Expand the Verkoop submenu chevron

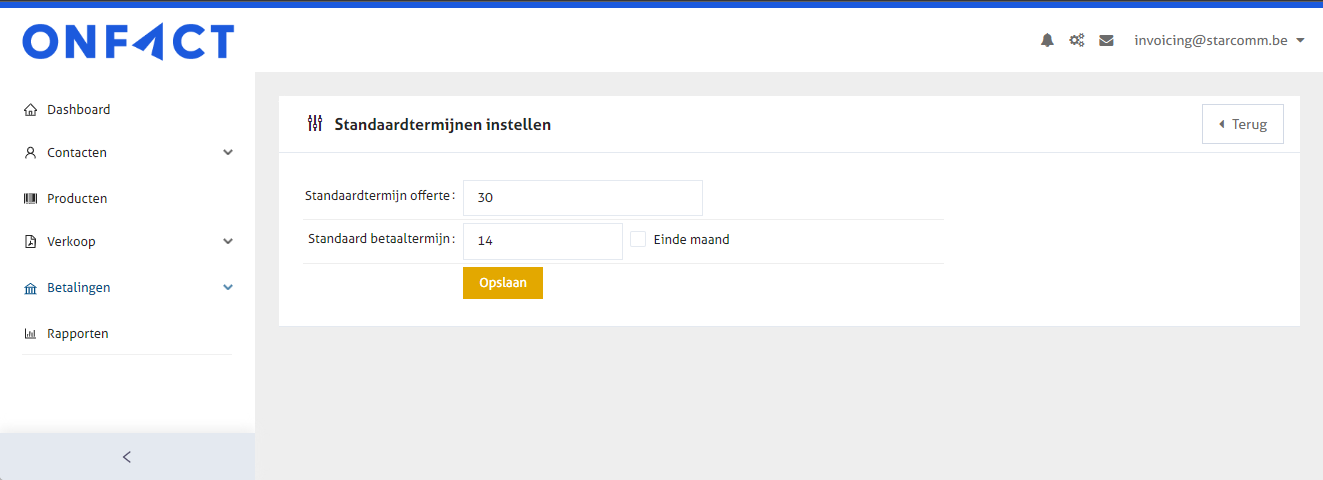pos(228,242)
